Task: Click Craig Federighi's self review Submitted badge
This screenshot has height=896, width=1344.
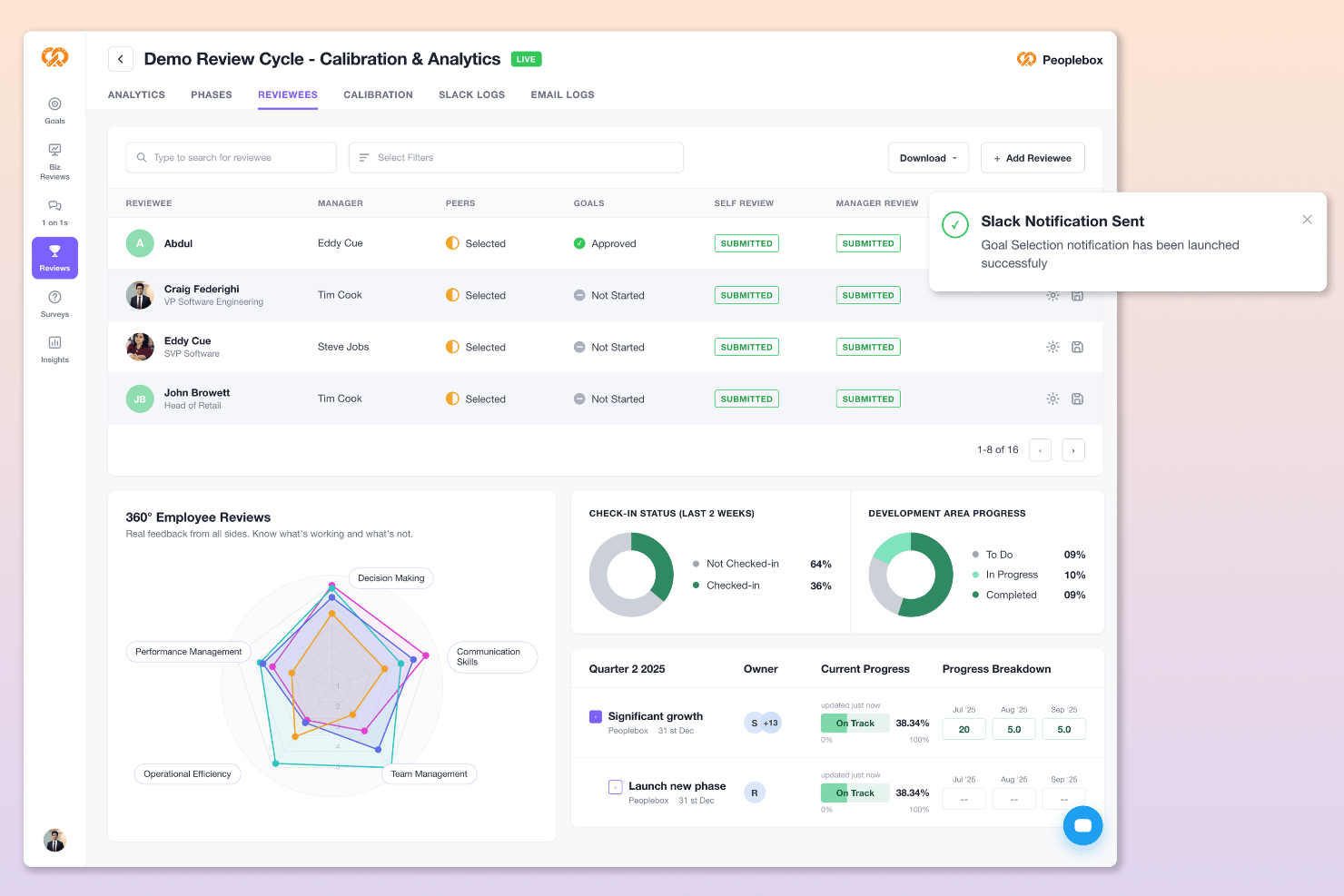Action: pyautogui.click(x=746, y=295)
